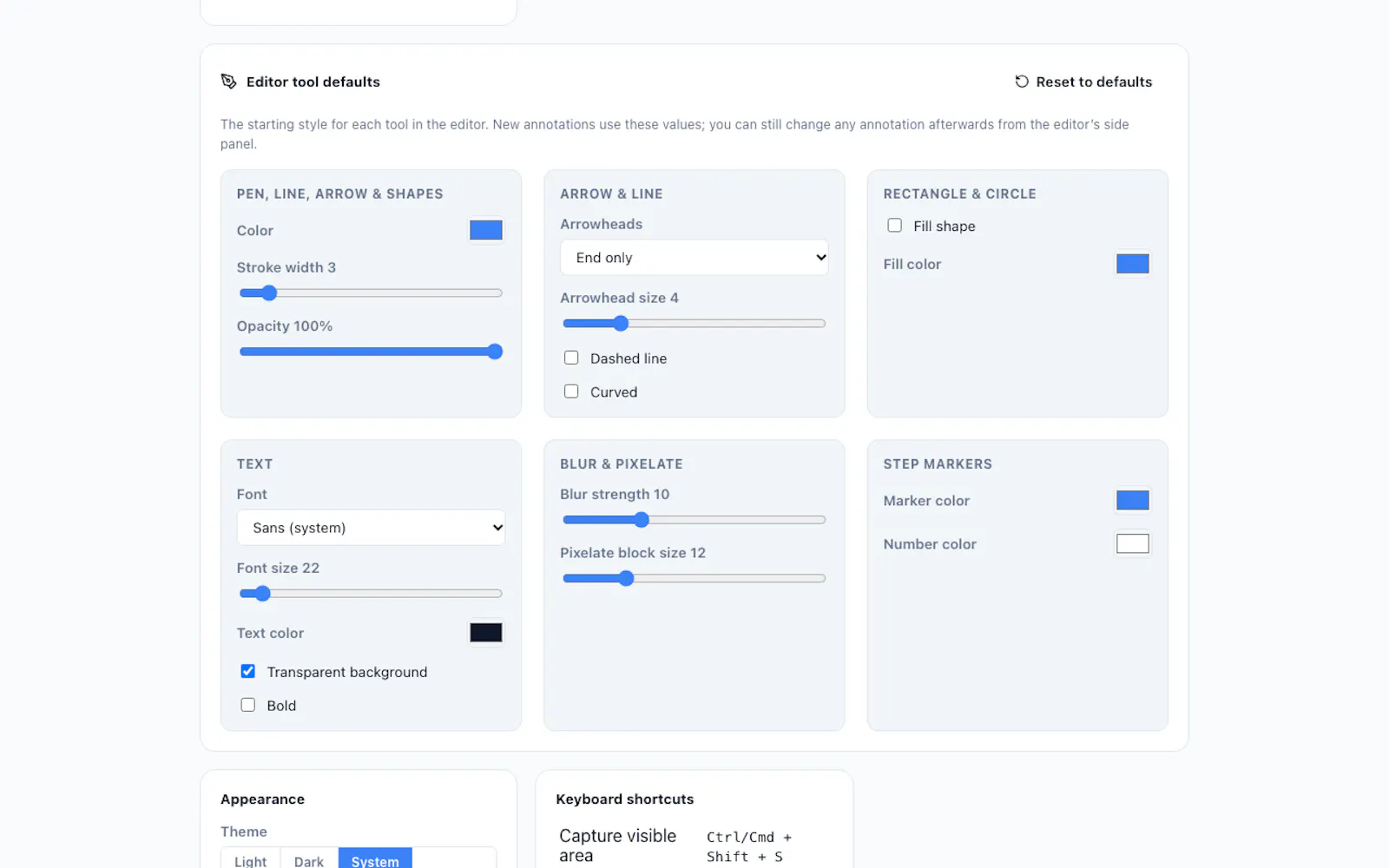Open the Number color swatch
The image size is (1389, 868).
click(1133, 543)
